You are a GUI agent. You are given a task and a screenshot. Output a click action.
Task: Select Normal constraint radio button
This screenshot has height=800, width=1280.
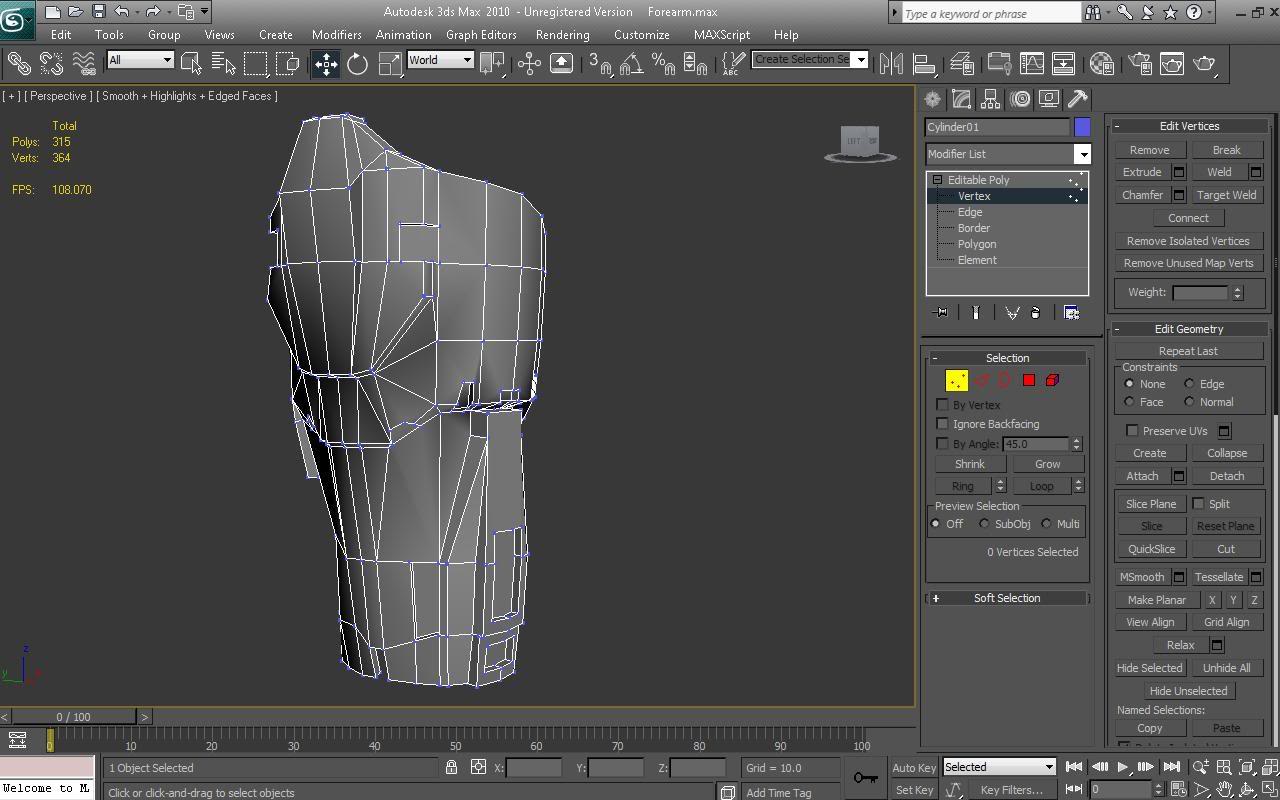pos(1189,402)
